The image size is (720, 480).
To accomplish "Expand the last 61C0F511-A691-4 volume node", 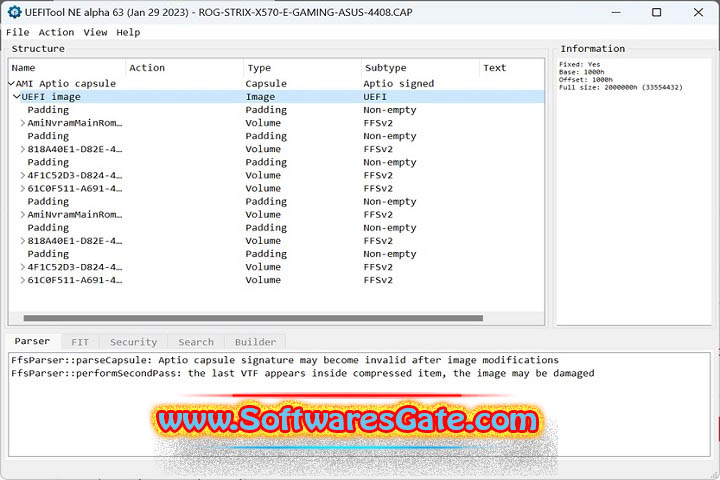I will [x=23, y=280].
